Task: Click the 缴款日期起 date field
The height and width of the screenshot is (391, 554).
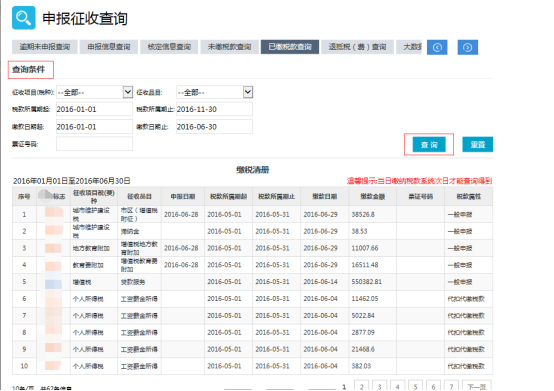Action: pyautogui.click(x=94, y=126)
